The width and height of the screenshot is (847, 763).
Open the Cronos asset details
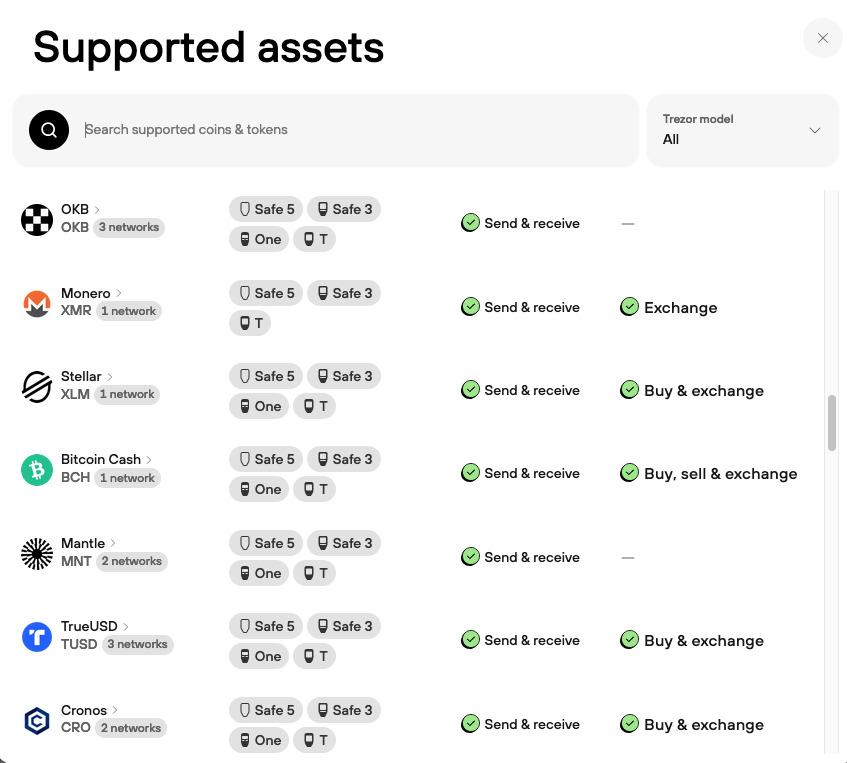[90, 710]
